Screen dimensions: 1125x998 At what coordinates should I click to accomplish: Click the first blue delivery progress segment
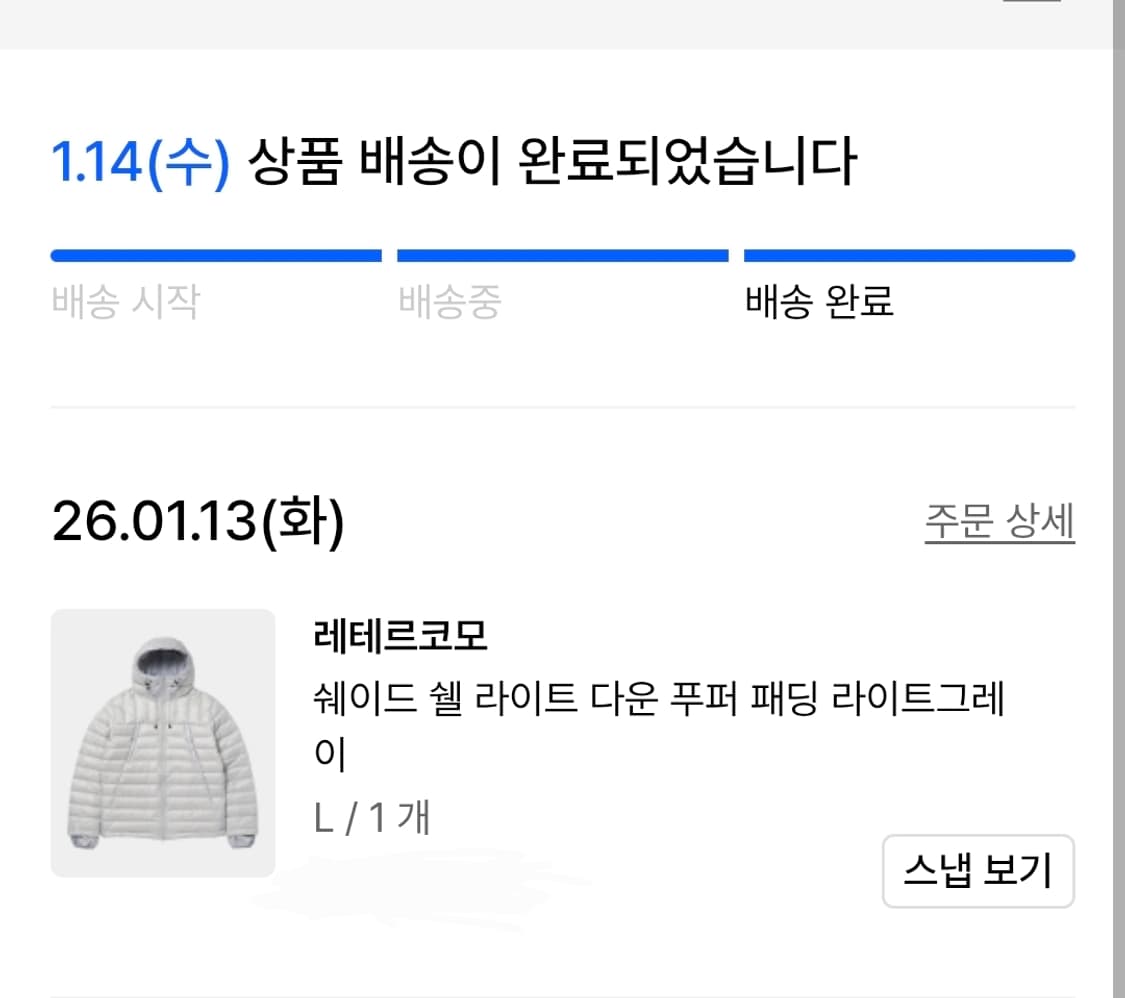pyautogui.click(x=216, y=255)
